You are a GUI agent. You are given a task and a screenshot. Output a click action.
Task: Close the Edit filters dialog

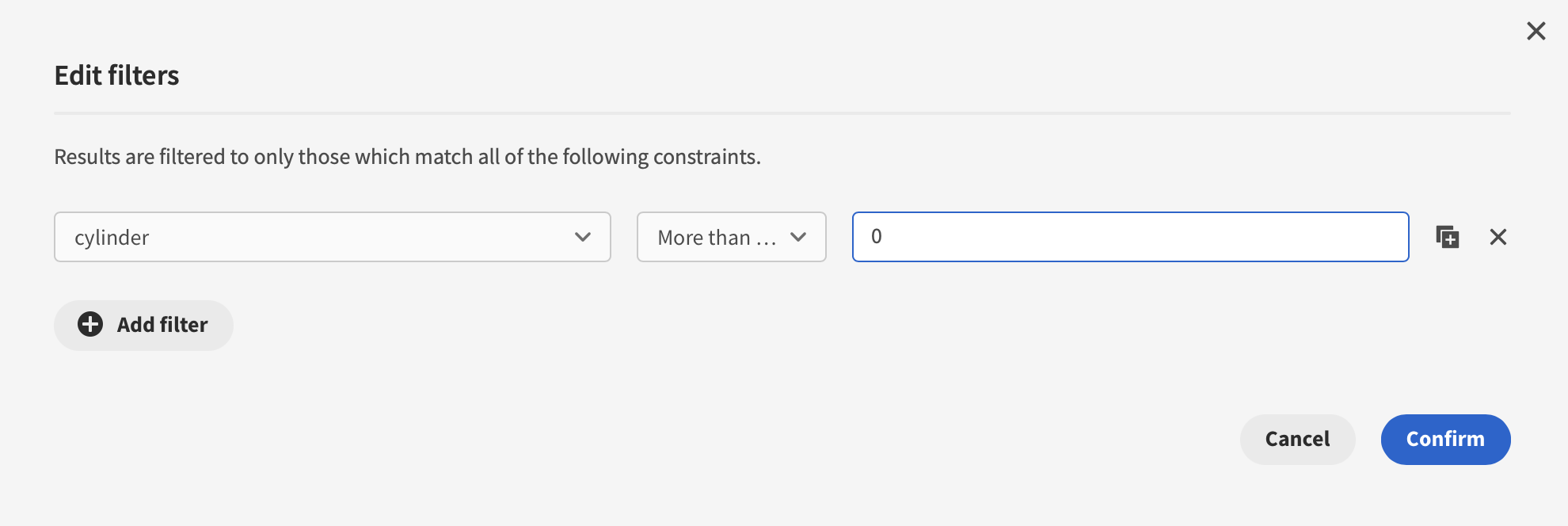1536,31
